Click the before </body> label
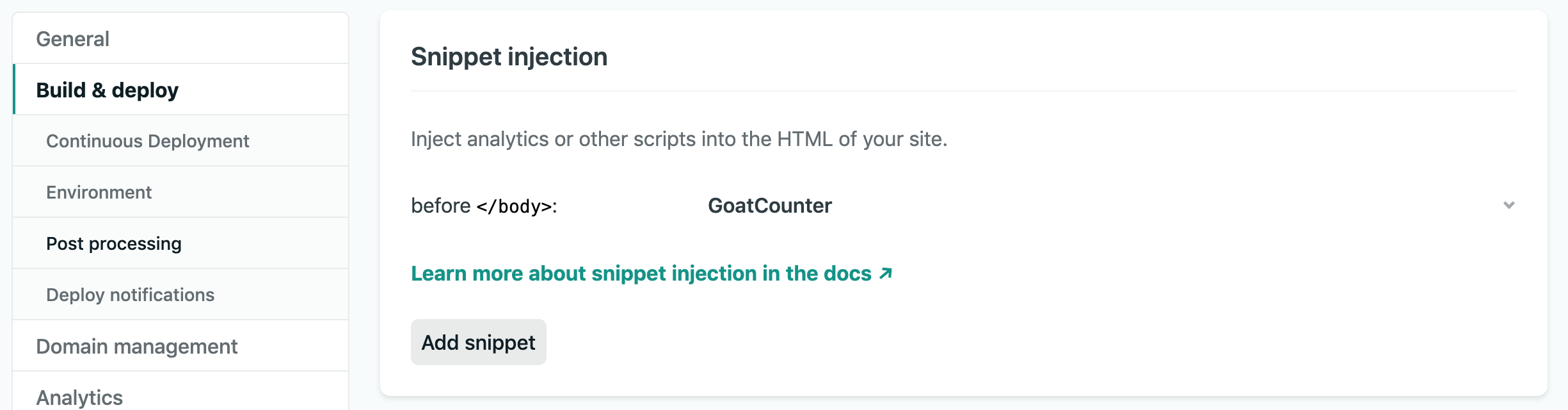This screenshot has width=1568, height=410. point(483,206)
